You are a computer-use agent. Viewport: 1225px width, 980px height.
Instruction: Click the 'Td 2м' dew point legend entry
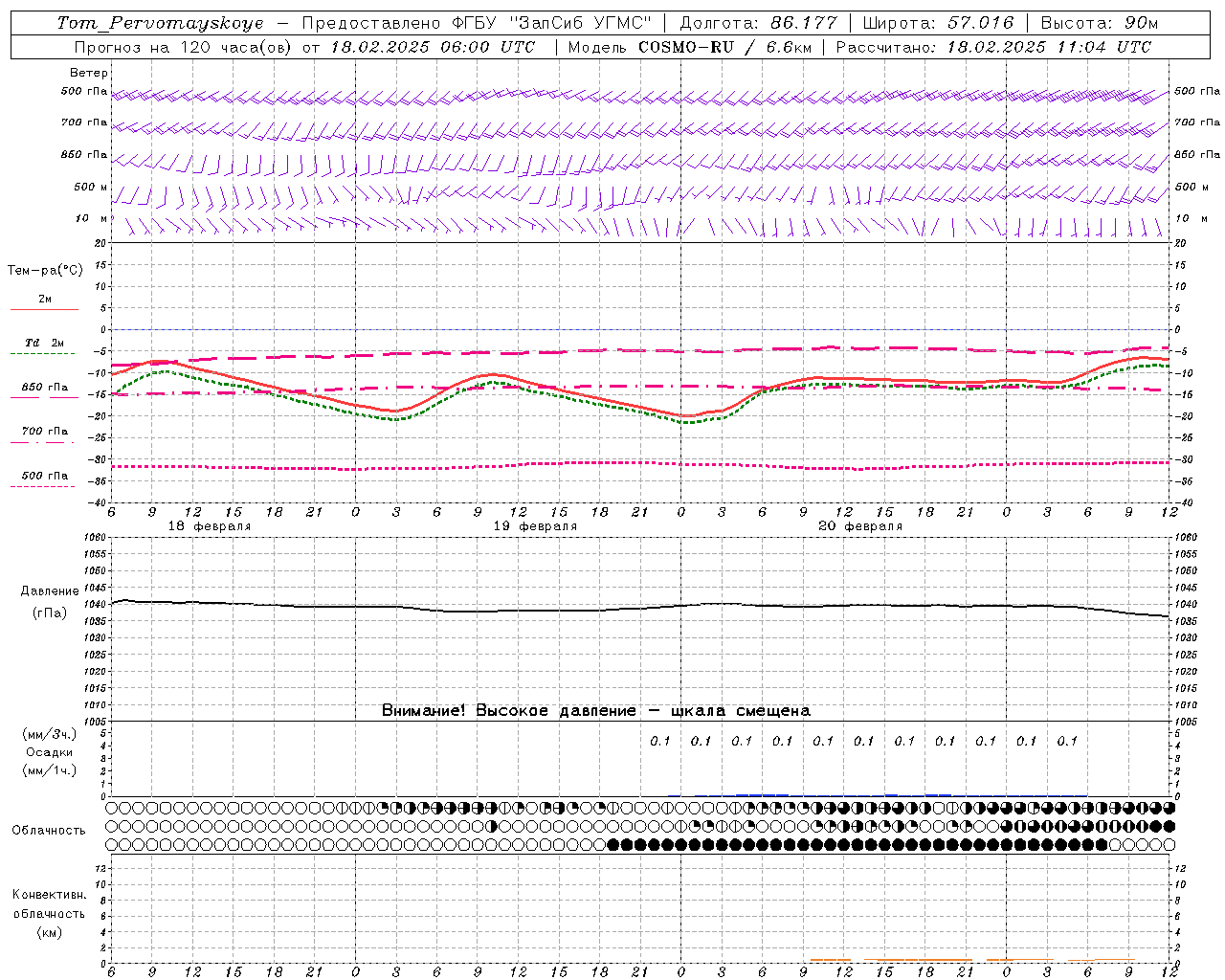[x=45, y=343]
